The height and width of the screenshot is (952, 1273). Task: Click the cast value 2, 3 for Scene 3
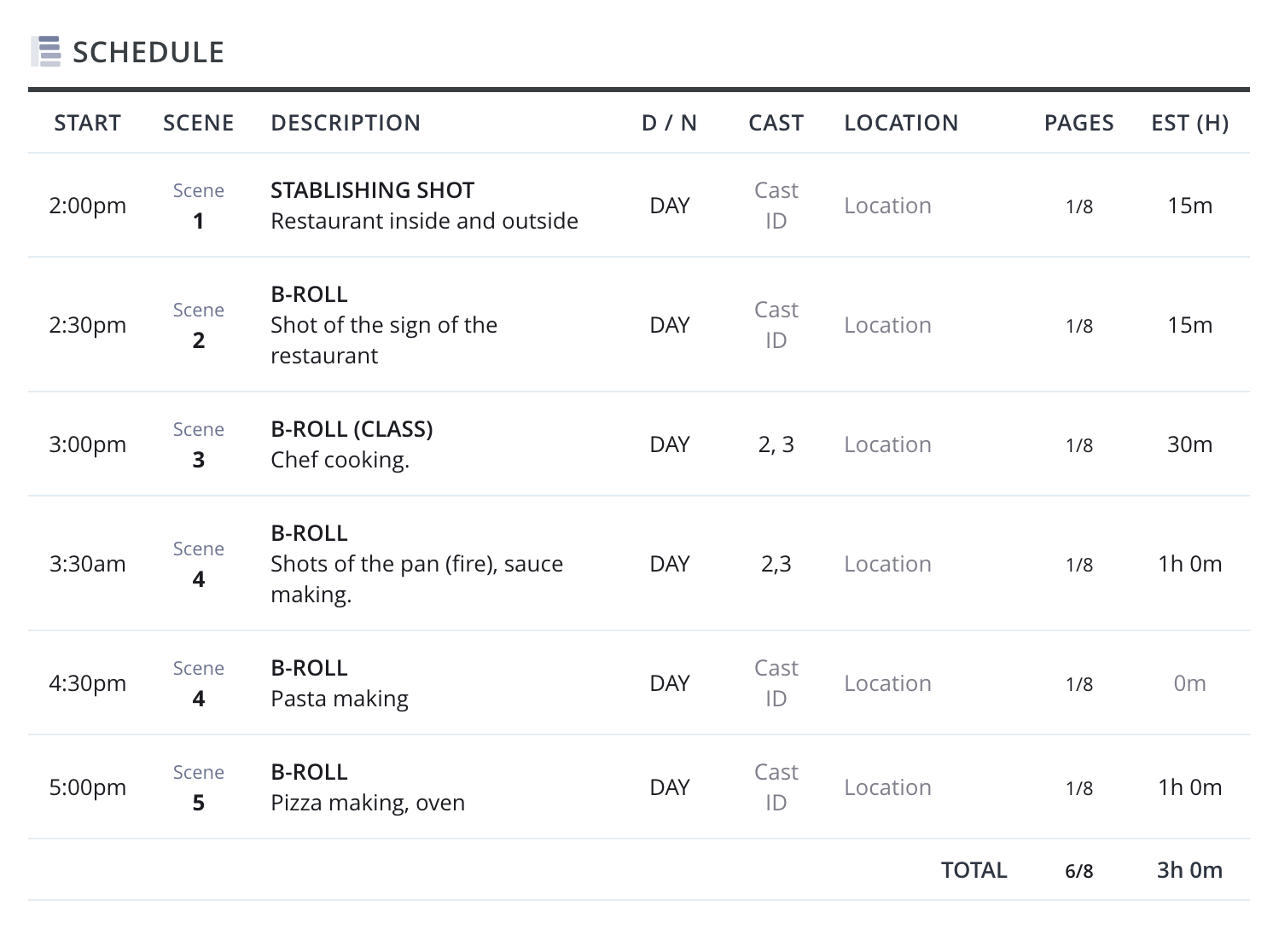776,444
